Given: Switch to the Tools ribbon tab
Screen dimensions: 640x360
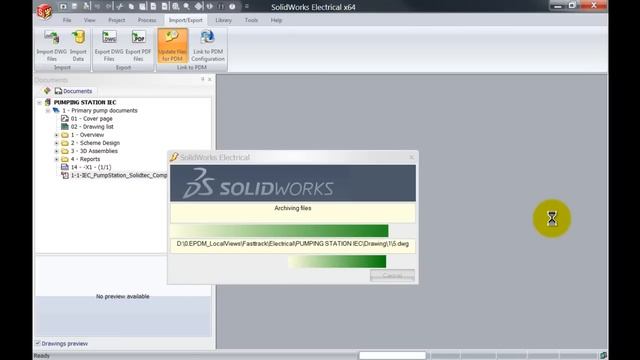Looking at the screenshot, I should [251, 20].
